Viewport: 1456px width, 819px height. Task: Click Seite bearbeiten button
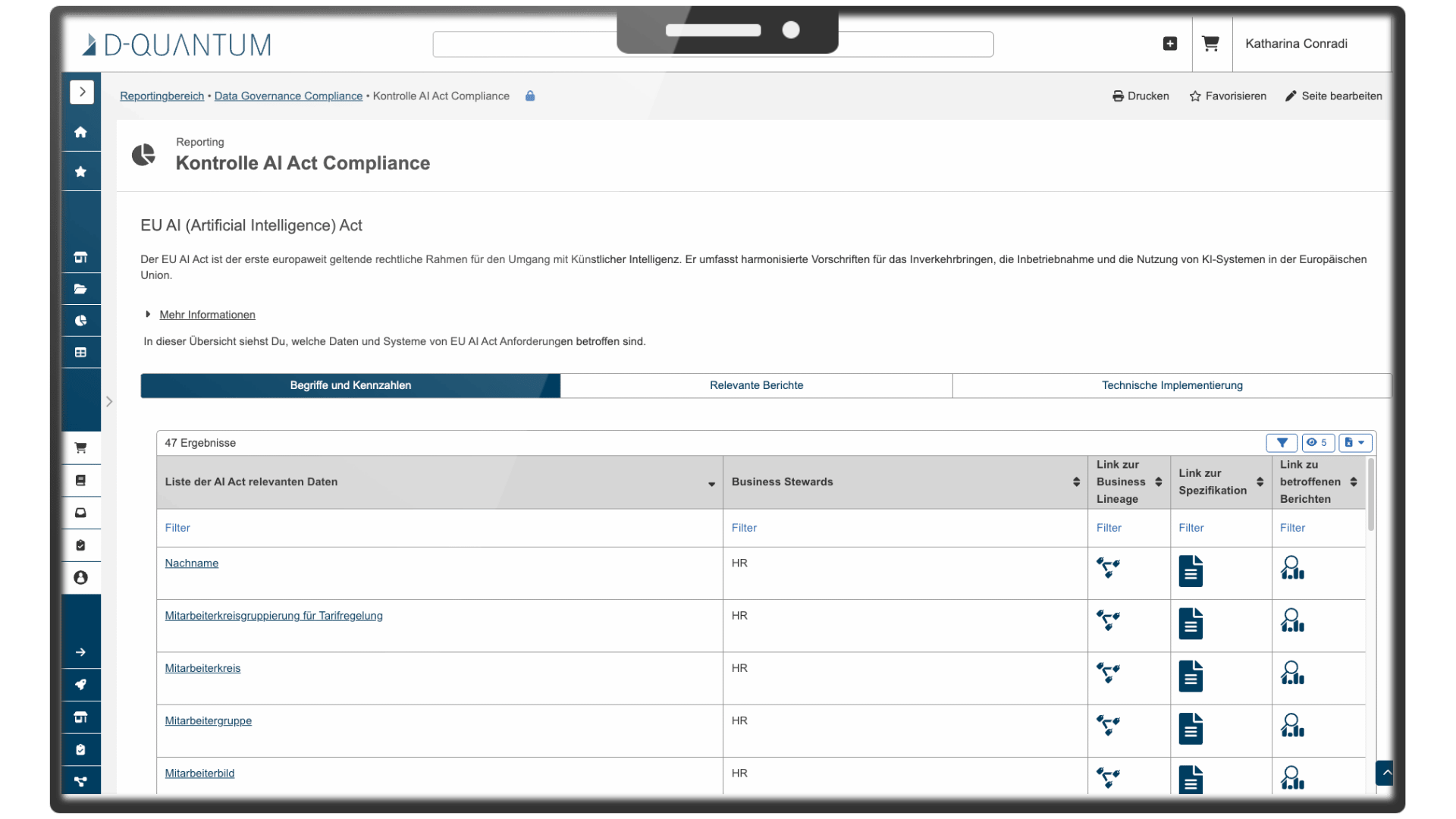1333,96
